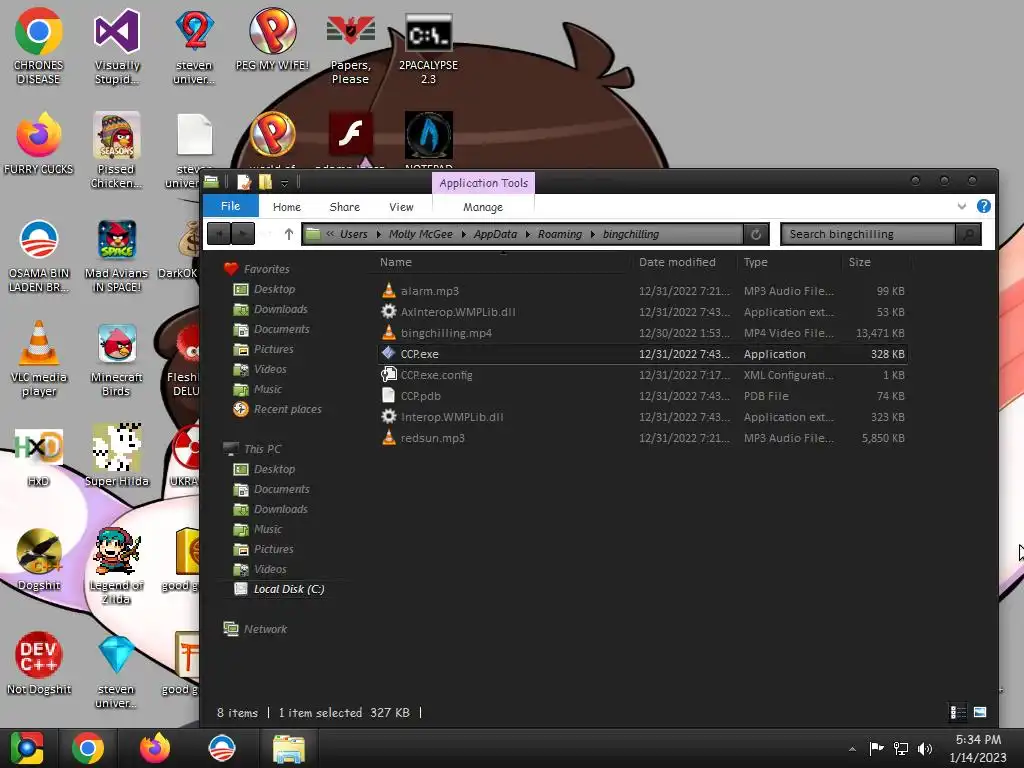The width and height of the screenshot is (1024, 768).
Task: Open Dogshit desktop icon
Action: click(x=39, y=559)
